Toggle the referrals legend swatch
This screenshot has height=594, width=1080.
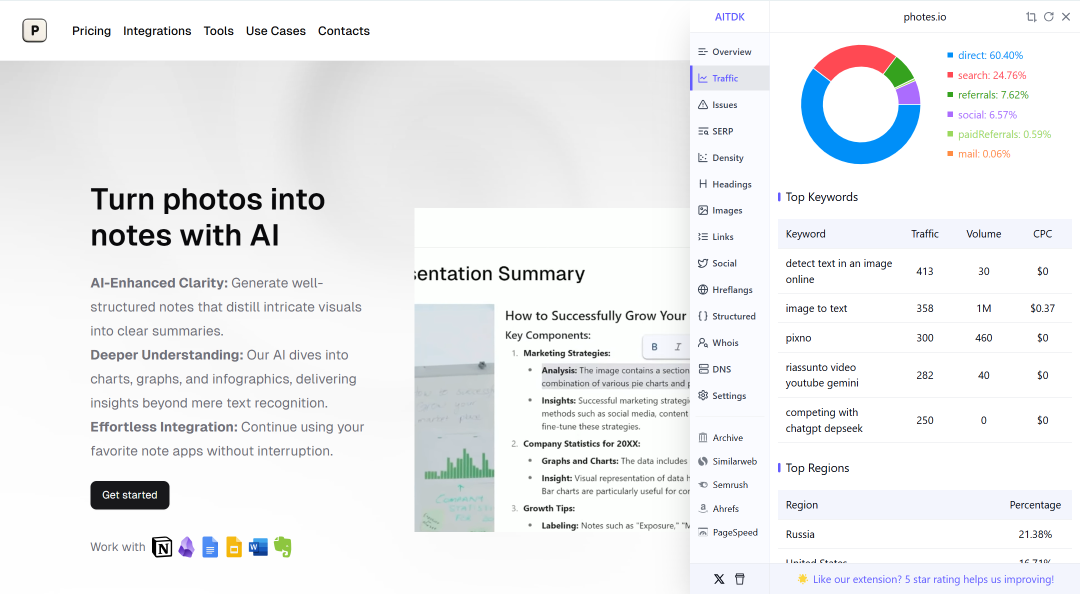tap(951, 95)
